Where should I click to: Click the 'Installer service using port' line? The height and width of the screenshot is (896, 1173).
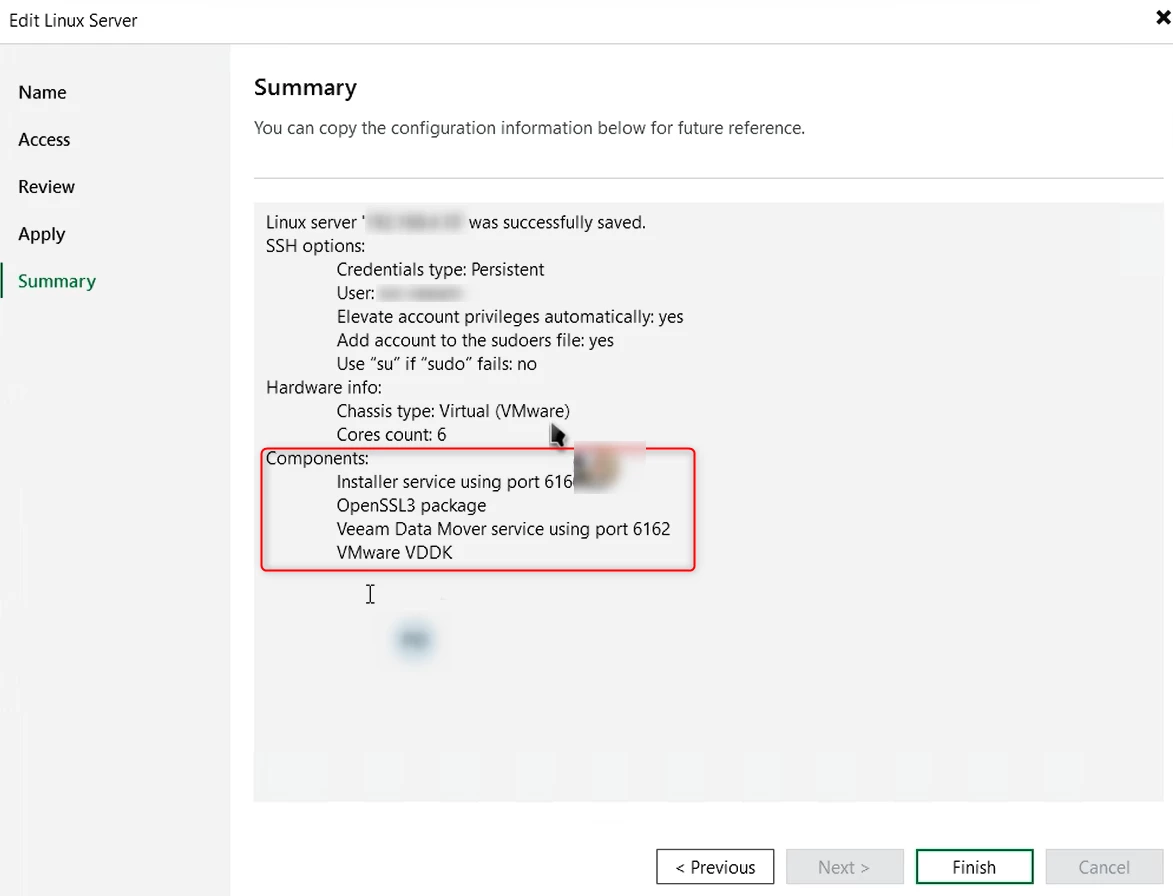click(x=455, y=482)
